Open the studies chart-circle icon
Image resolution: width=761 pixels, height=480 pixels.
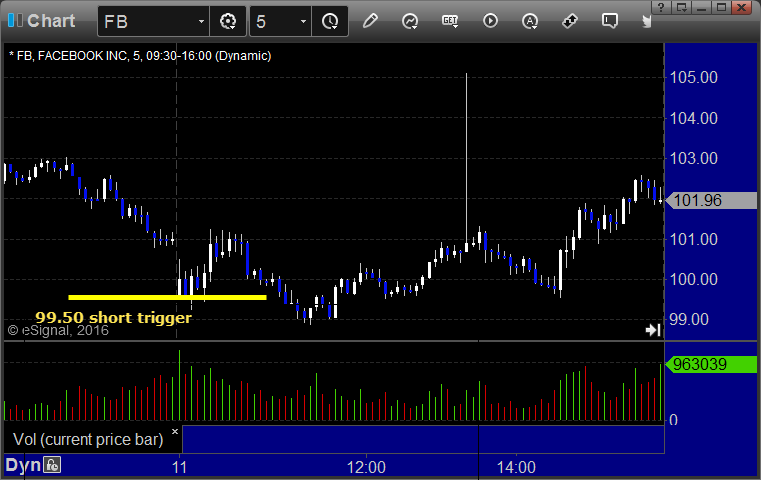point(410,21)
